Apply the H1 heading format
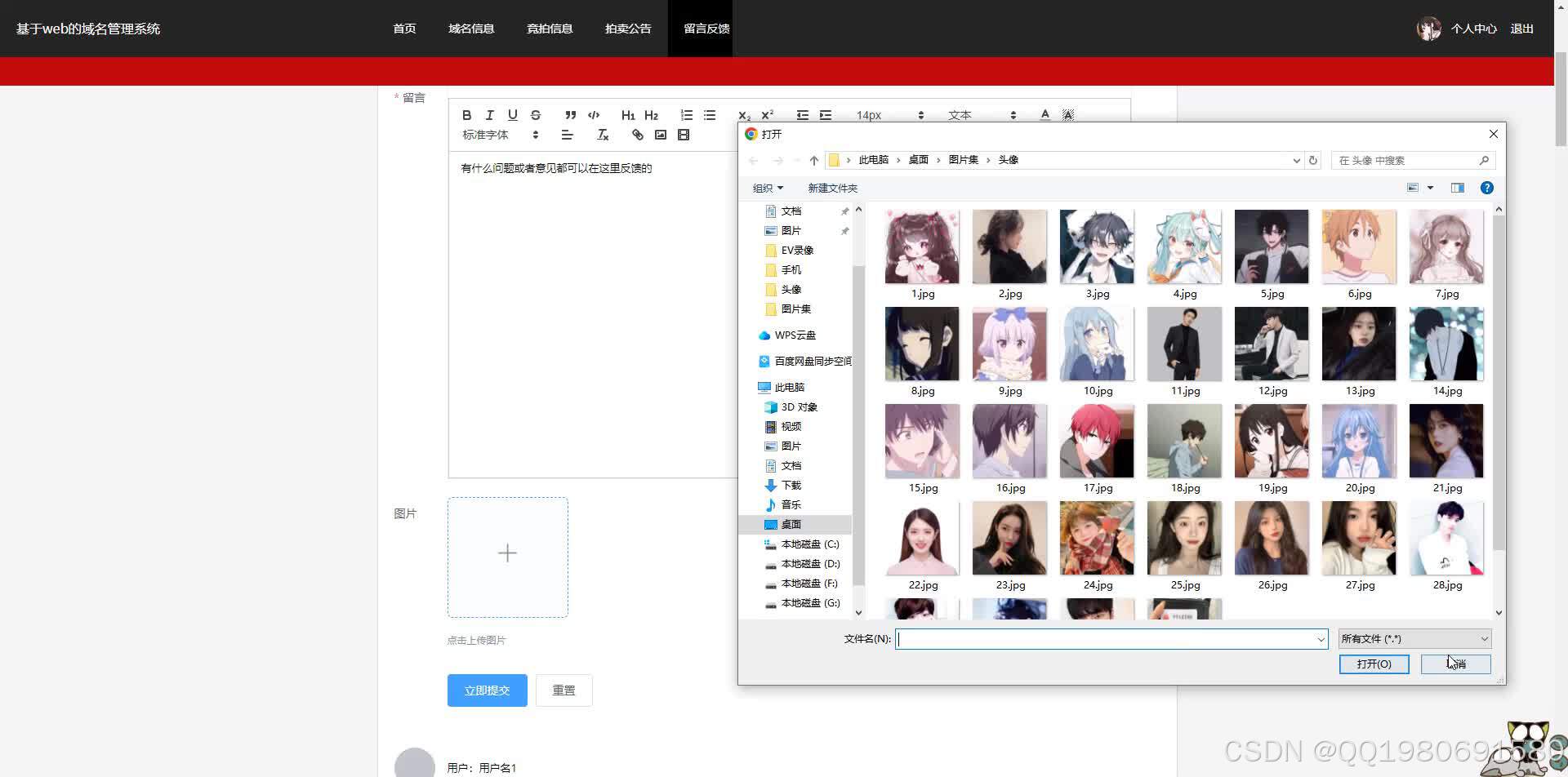Screen dimensions: 1568x777 (628, 115)
